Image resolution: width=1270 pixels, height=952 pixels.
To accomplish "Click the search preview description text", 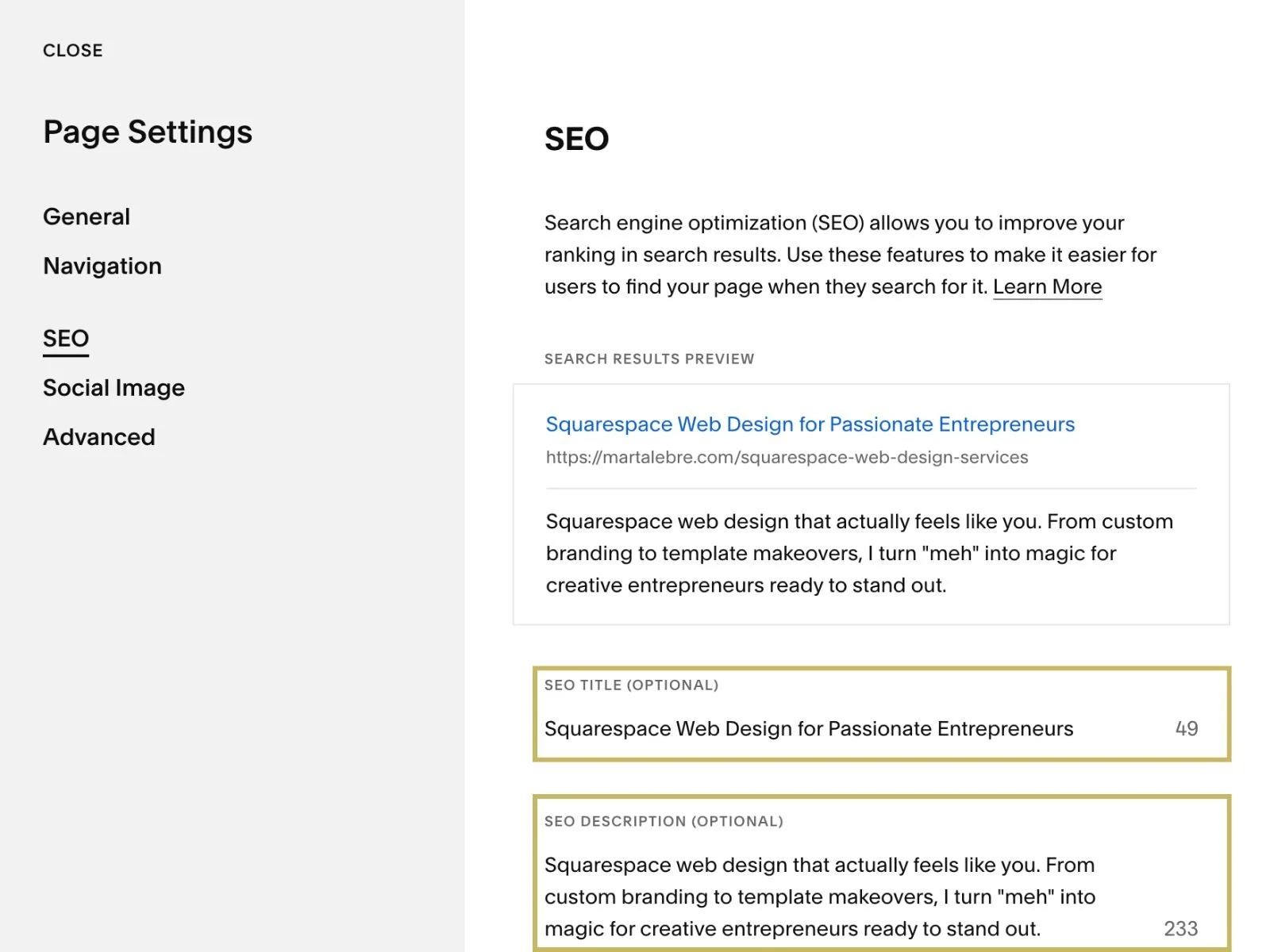I will (857, 553).
